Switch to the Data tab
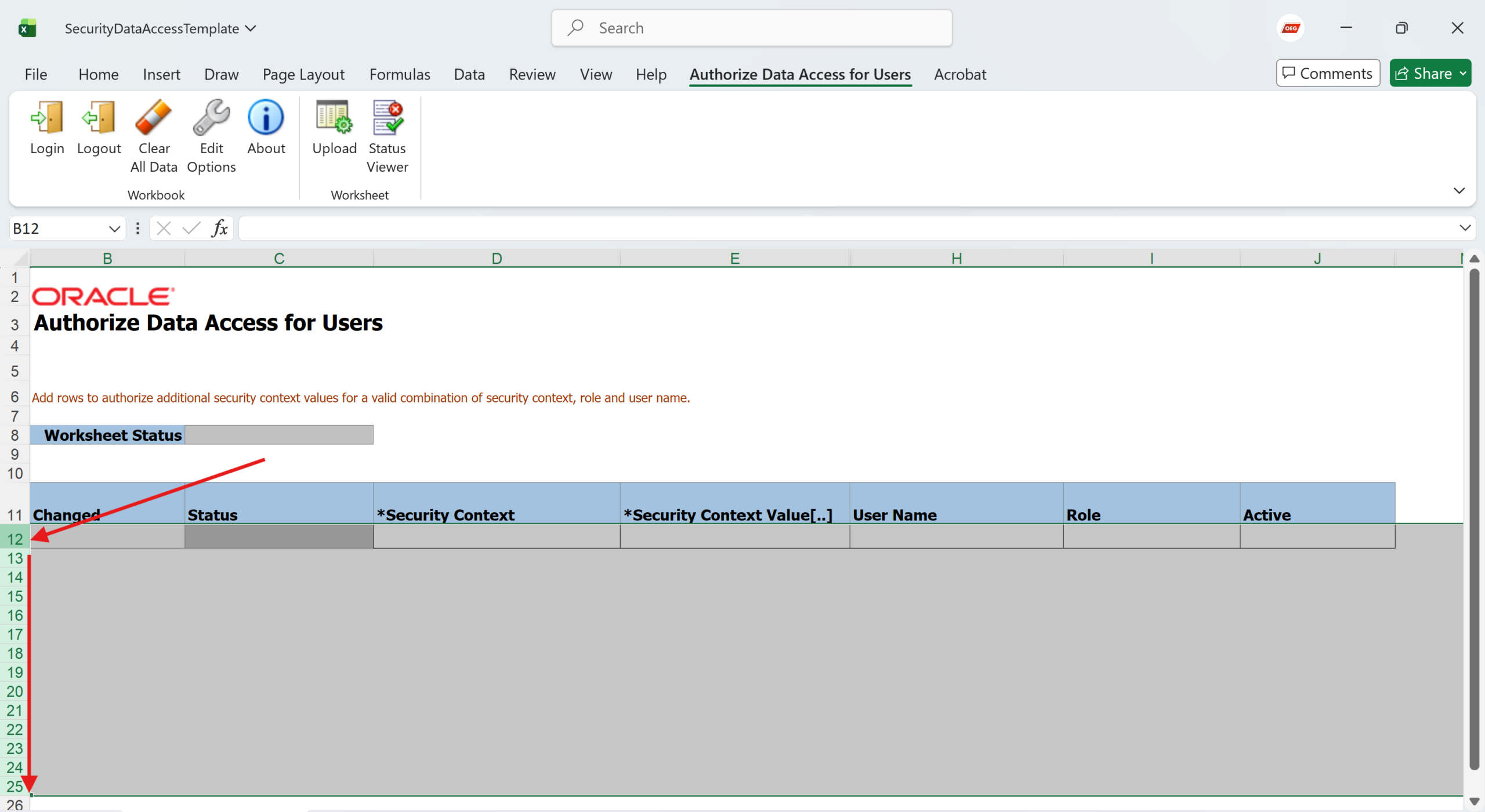1485x812 pixels. pyautogui.click(x=469, y=74)
